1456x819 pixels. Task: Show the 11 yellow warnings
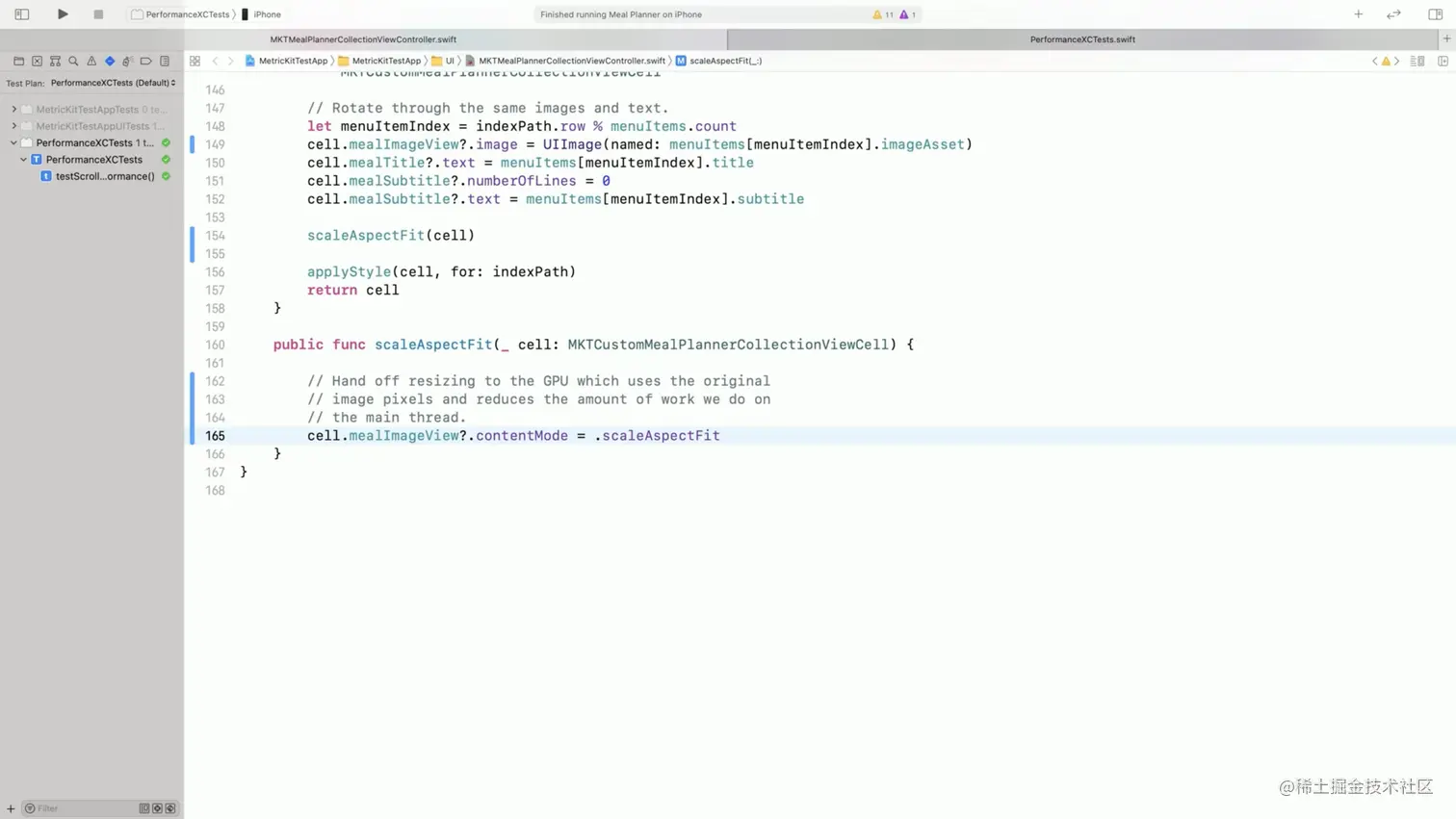pos(883,14)
